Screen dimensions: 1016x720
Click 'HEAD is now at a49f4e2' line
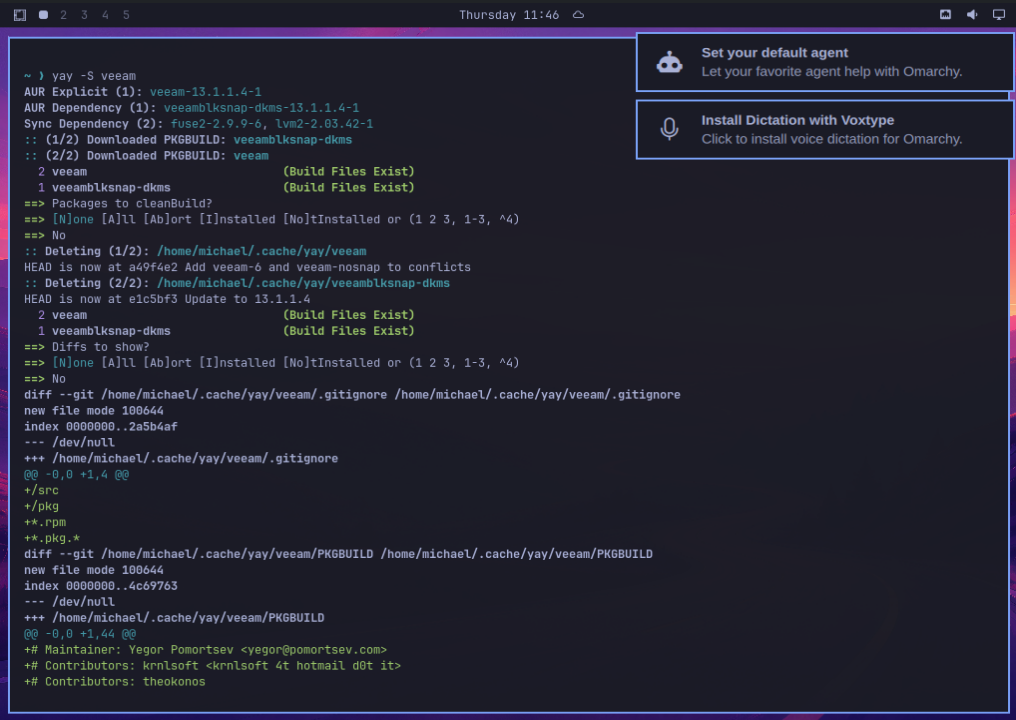[x=248, y=267]
